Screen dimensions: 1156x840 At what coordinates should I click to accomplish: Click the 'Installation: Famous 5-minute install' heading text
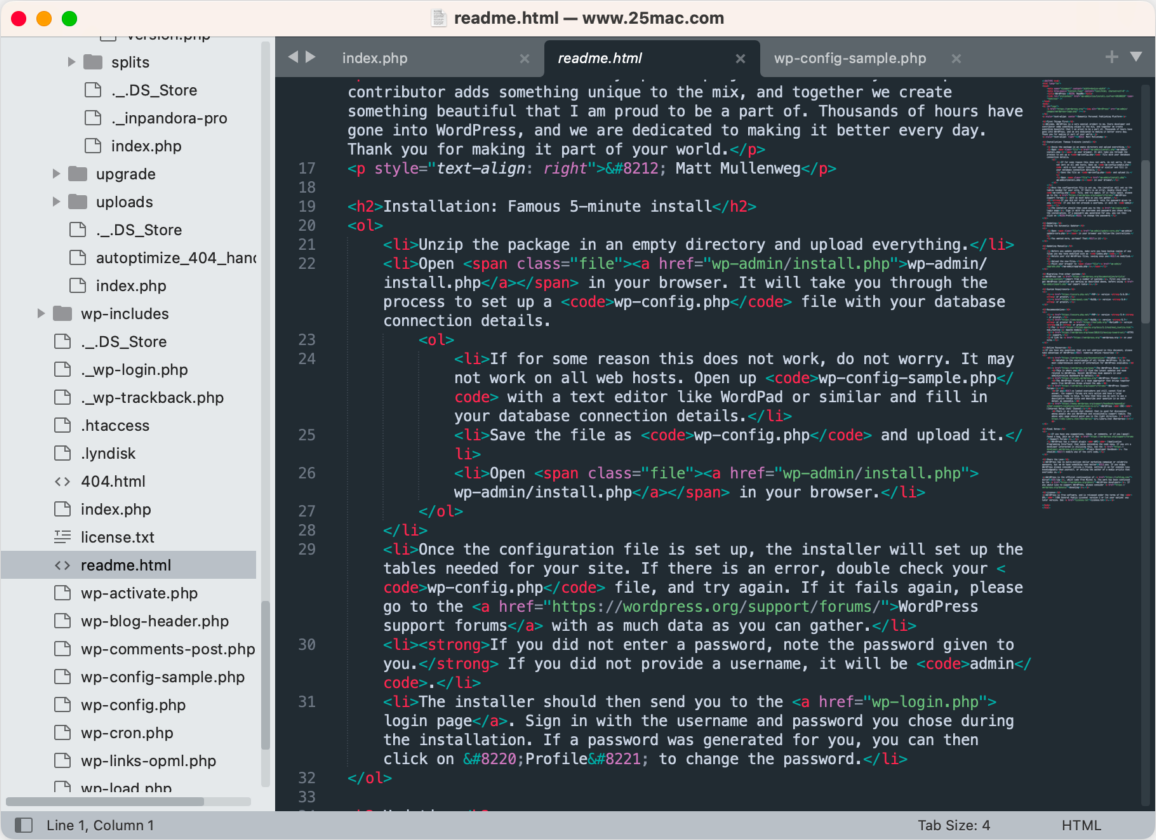tap(547, 206)
